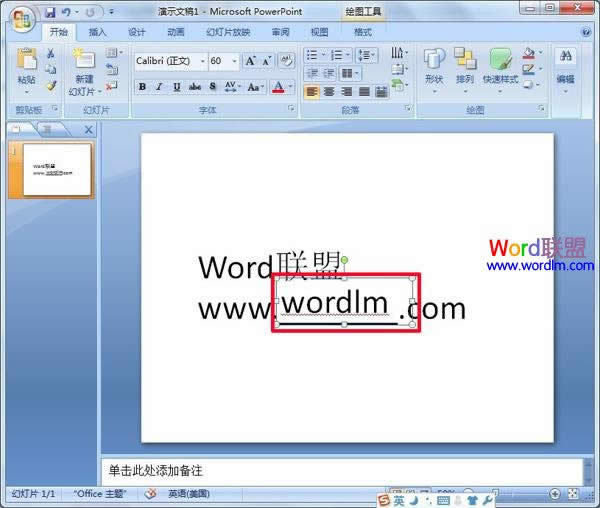Run the spelling check in the status bar
Screen dimensions: 600x508
[x=150, y=493]
